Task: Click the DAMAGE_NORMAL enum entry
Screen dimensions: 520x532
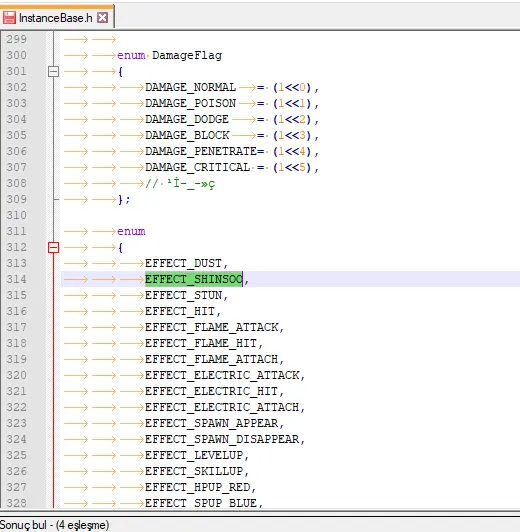Action: pyautogui.click(x=190, y=87)
